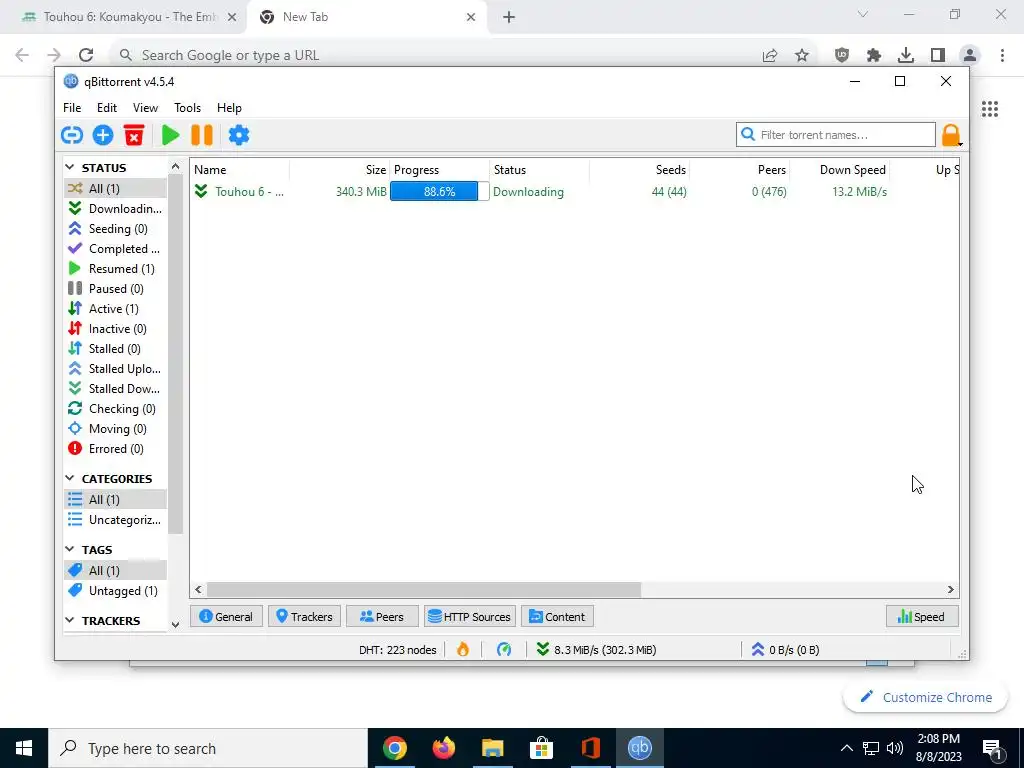Select All (1) under Tags
Viewport: 1024px width, 768px height.
point(116,571)
